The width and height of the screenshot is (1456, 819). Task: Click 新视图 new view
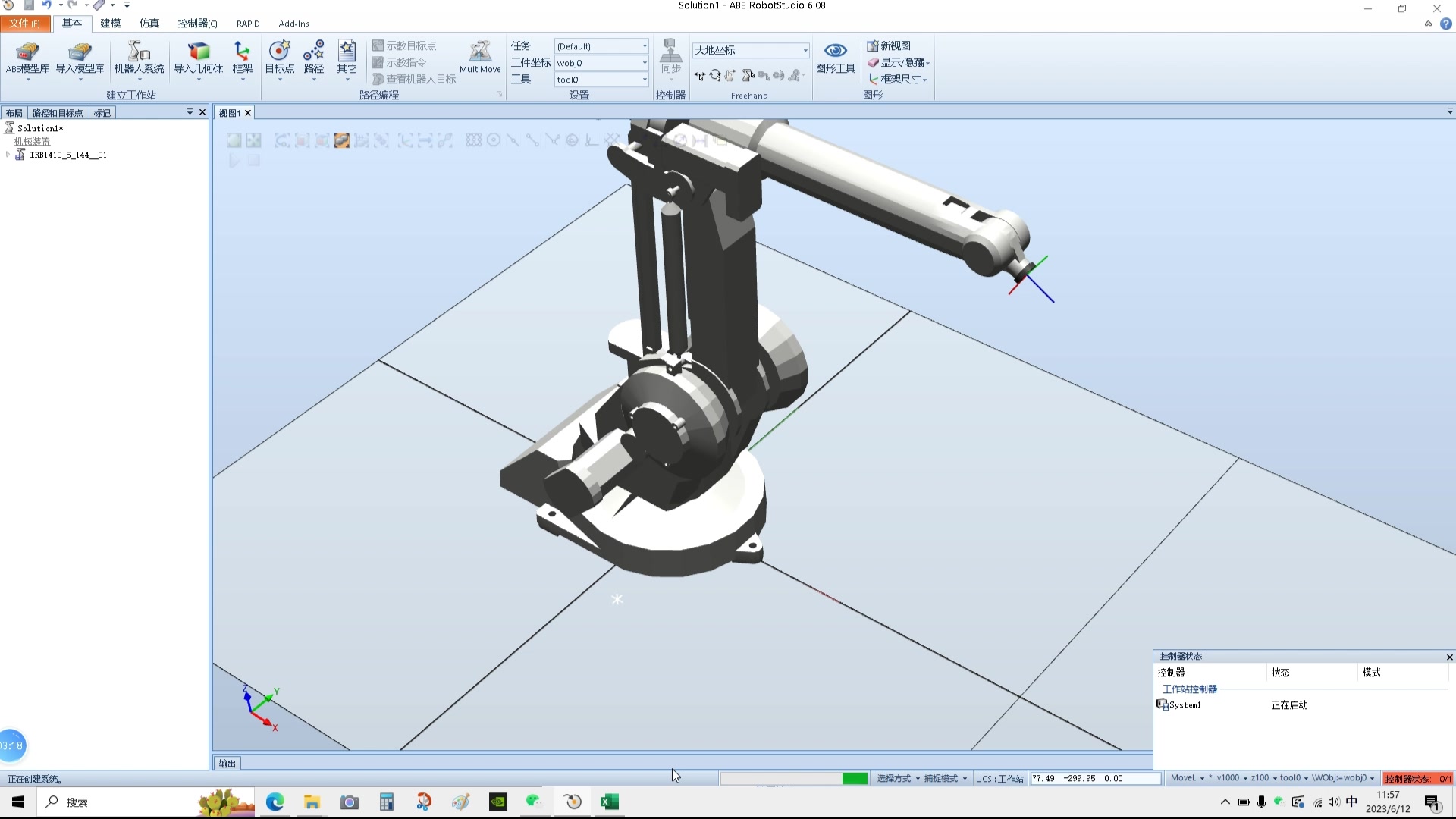(889, 45)
